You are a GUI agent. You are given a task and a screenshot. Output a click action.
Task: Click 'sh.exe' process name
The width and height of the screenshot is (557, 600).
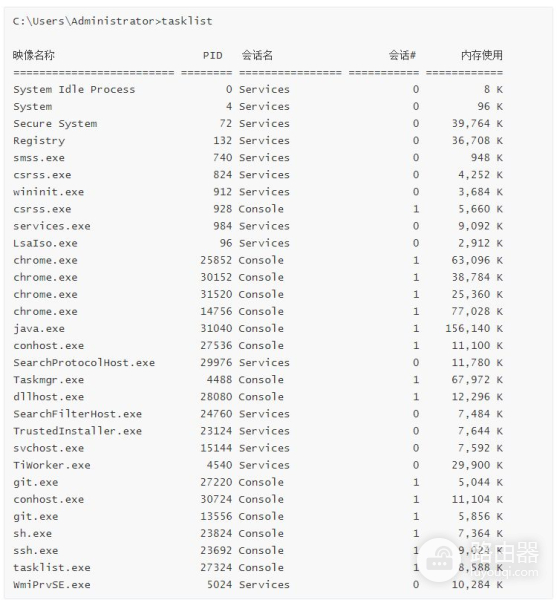(x=33, y=533)
